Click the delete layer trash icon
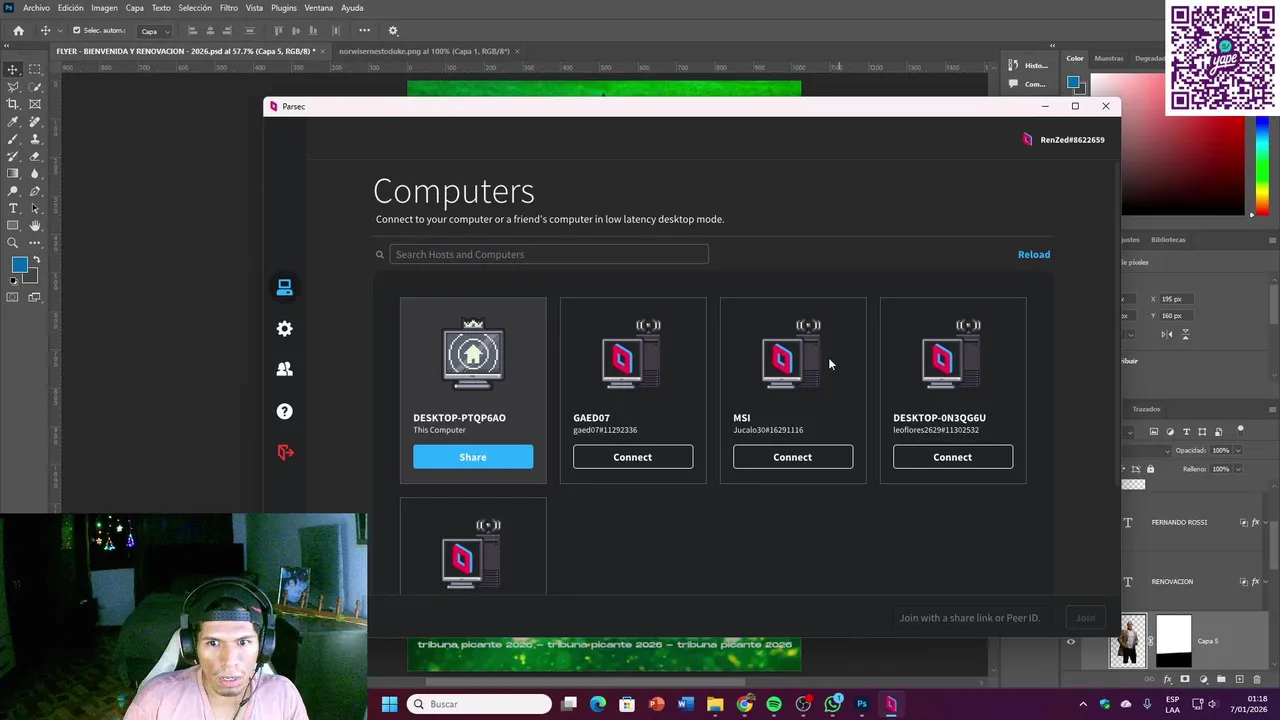The width and height of the screenshot is (1280, 720). pos(1257,679)
